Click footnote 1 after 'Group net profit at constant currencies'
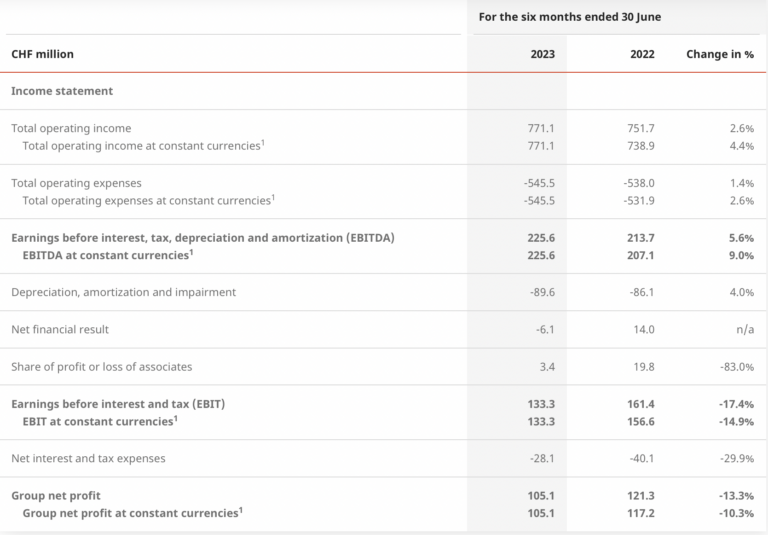The width and height of the screenshot is (768, 535). click(240, 509)
